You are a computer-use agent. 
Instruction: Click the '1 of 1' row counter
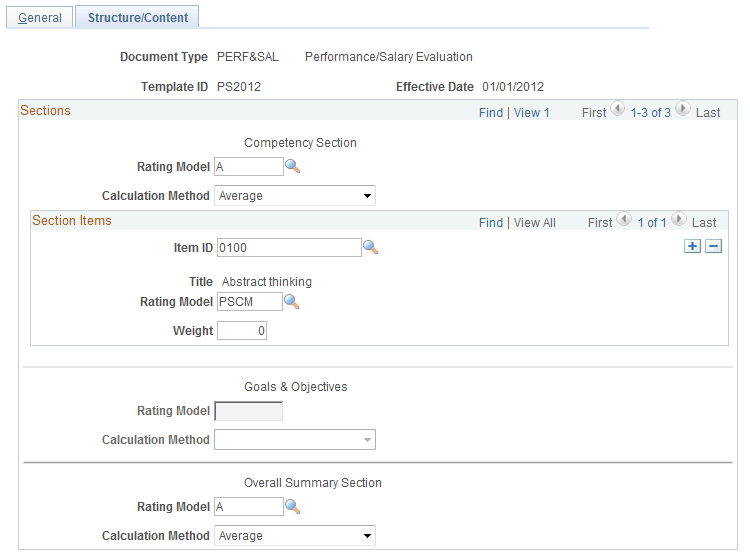point(652,223)
